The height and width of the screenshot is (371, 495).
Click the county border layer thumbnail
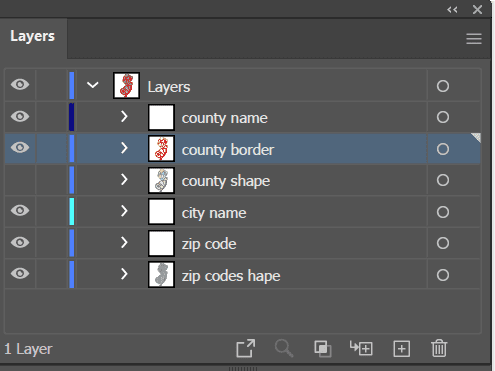pos(161,149)
